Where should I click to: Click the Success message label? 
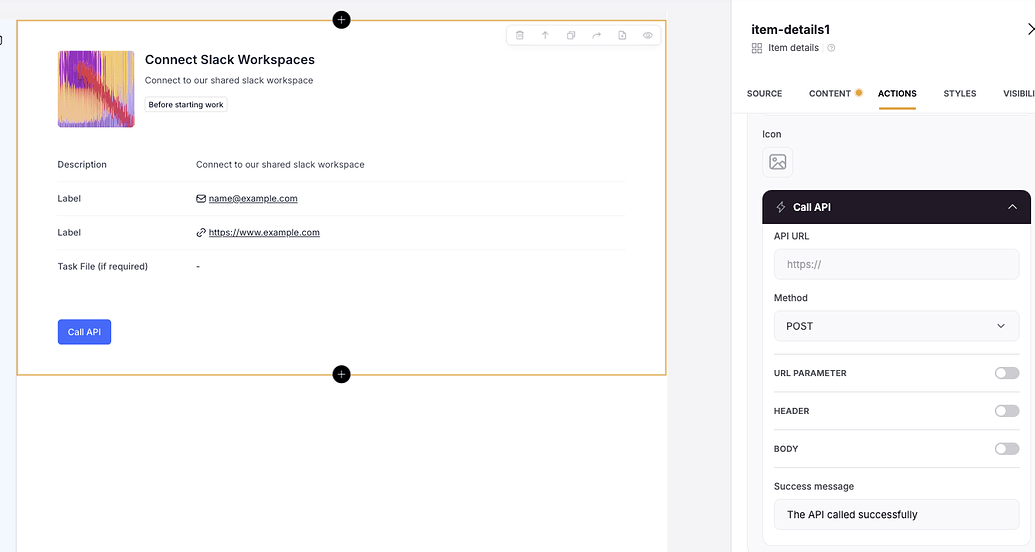pos(814,487)
